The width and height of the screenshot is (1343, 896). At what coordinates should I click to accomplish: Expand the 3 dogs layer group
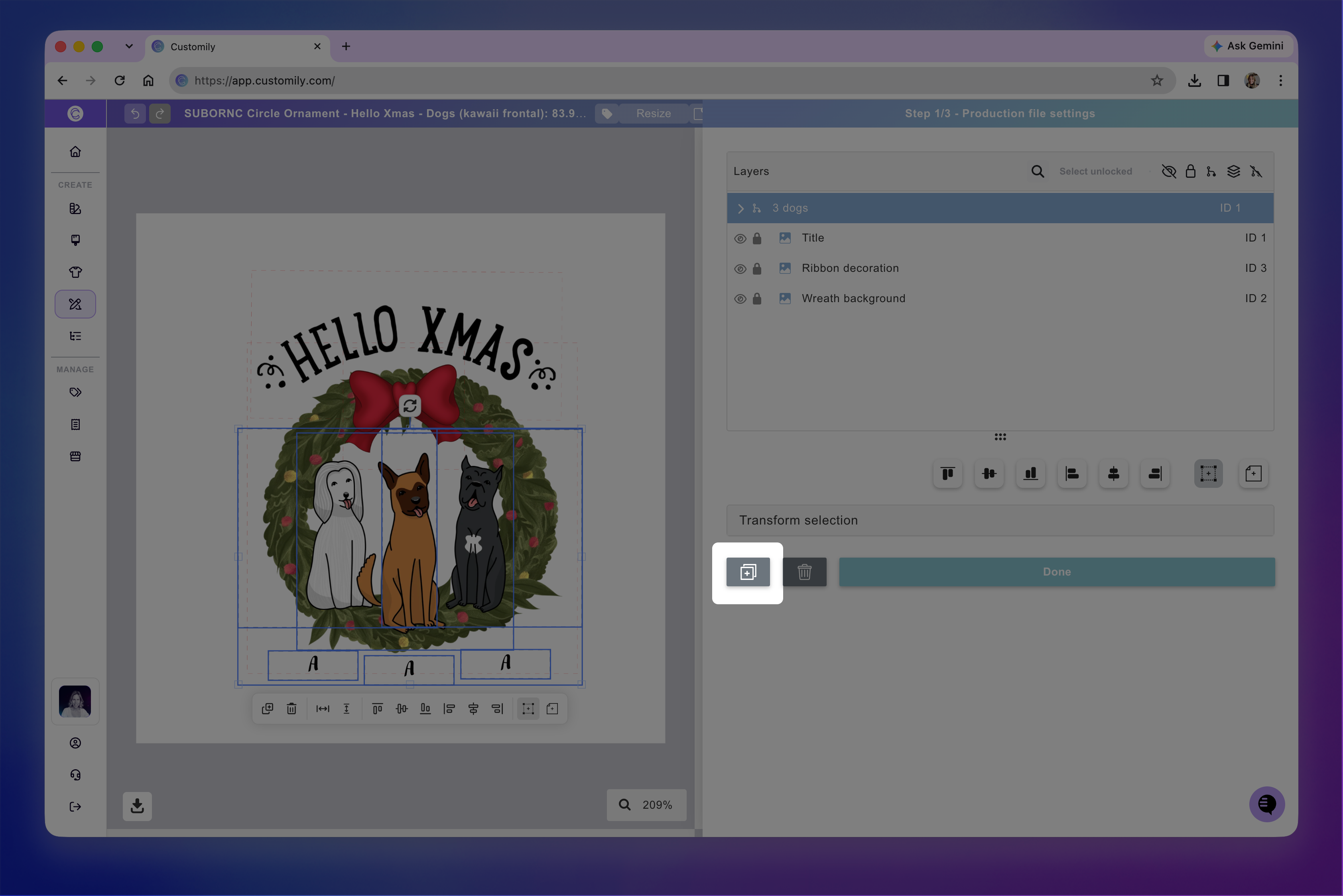point(741,208)
